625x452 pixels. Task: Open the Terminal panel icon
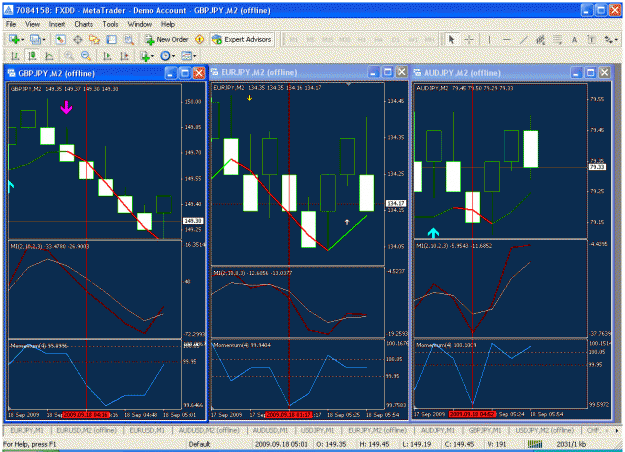[112, 39]
